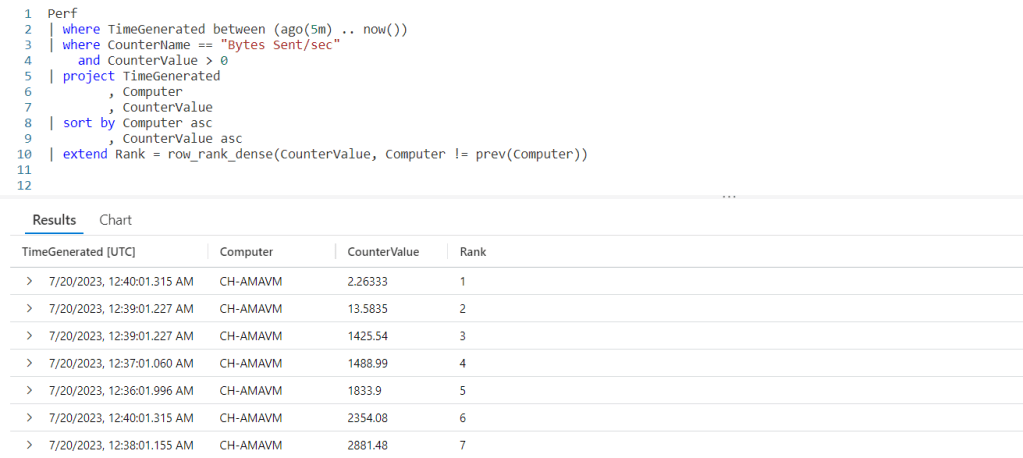The height and width of the screenshot is (458, 1023).
Task: Open the Chart tab
Action: [115, 220]
